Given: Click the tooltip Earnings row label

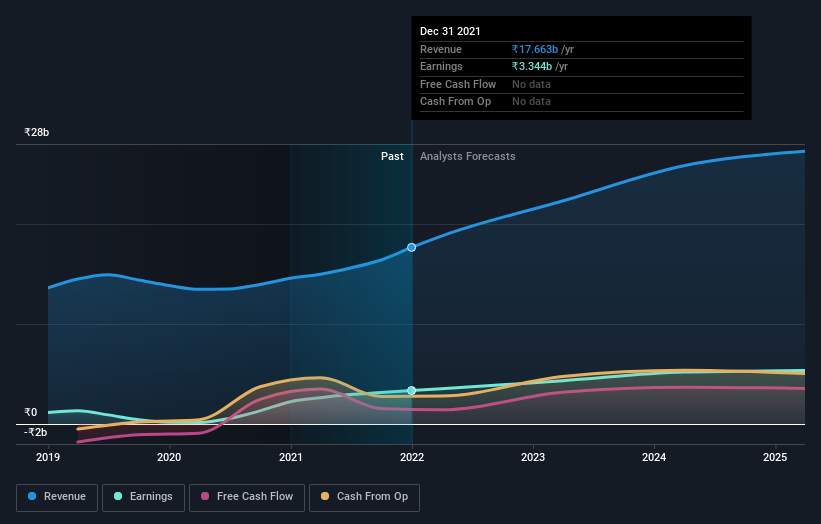Looking at the screenshot, I should 441,66.
